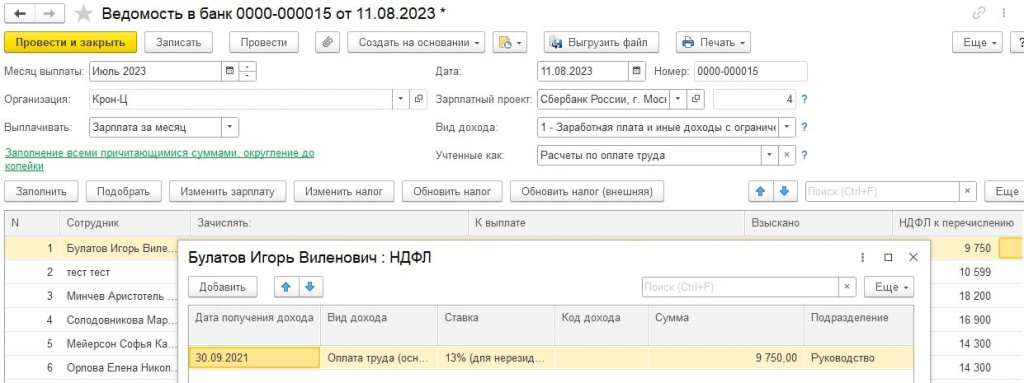Open the filling settings green link

159,159
